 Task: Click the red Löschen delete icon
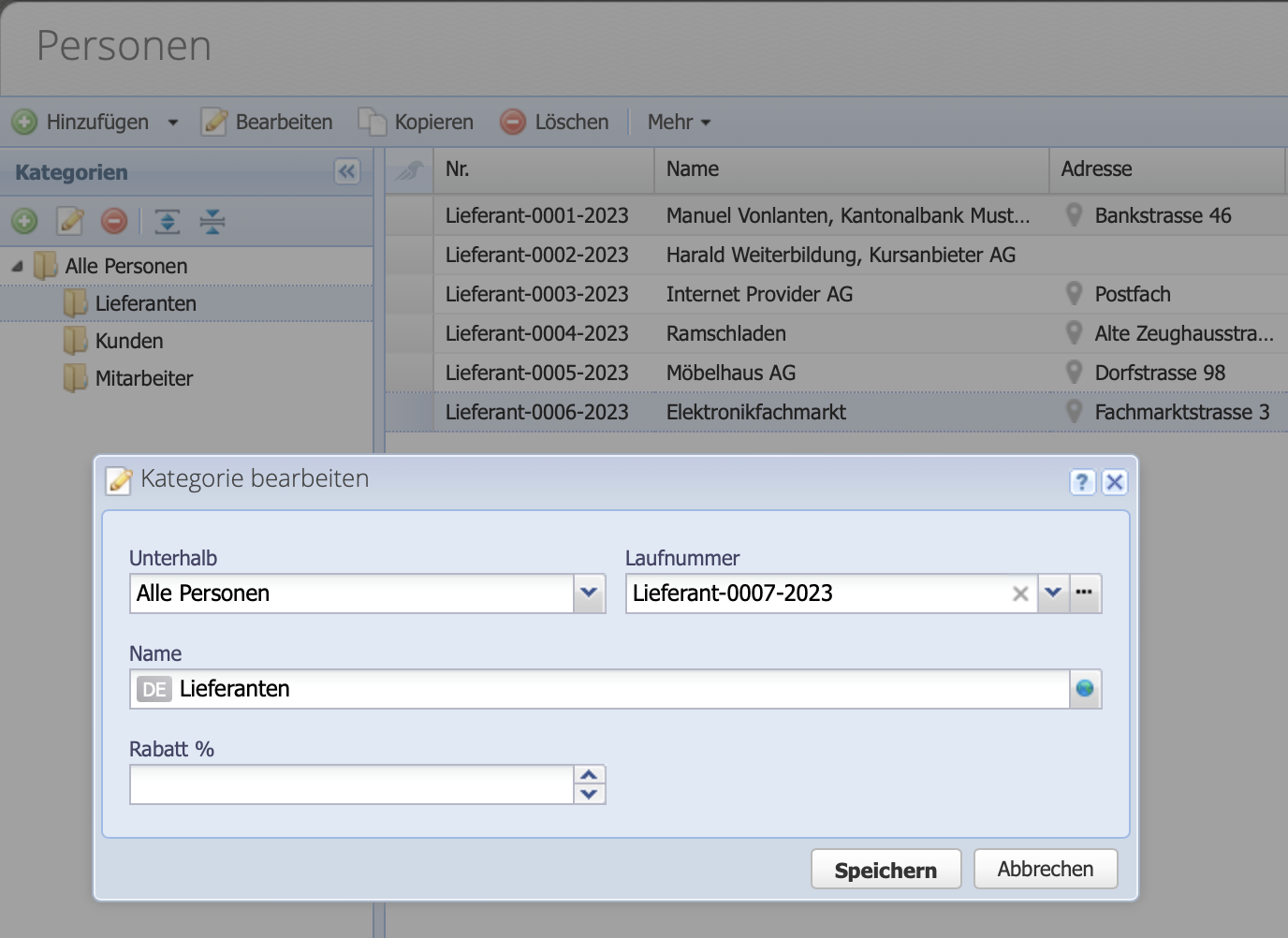coord(513,121)
